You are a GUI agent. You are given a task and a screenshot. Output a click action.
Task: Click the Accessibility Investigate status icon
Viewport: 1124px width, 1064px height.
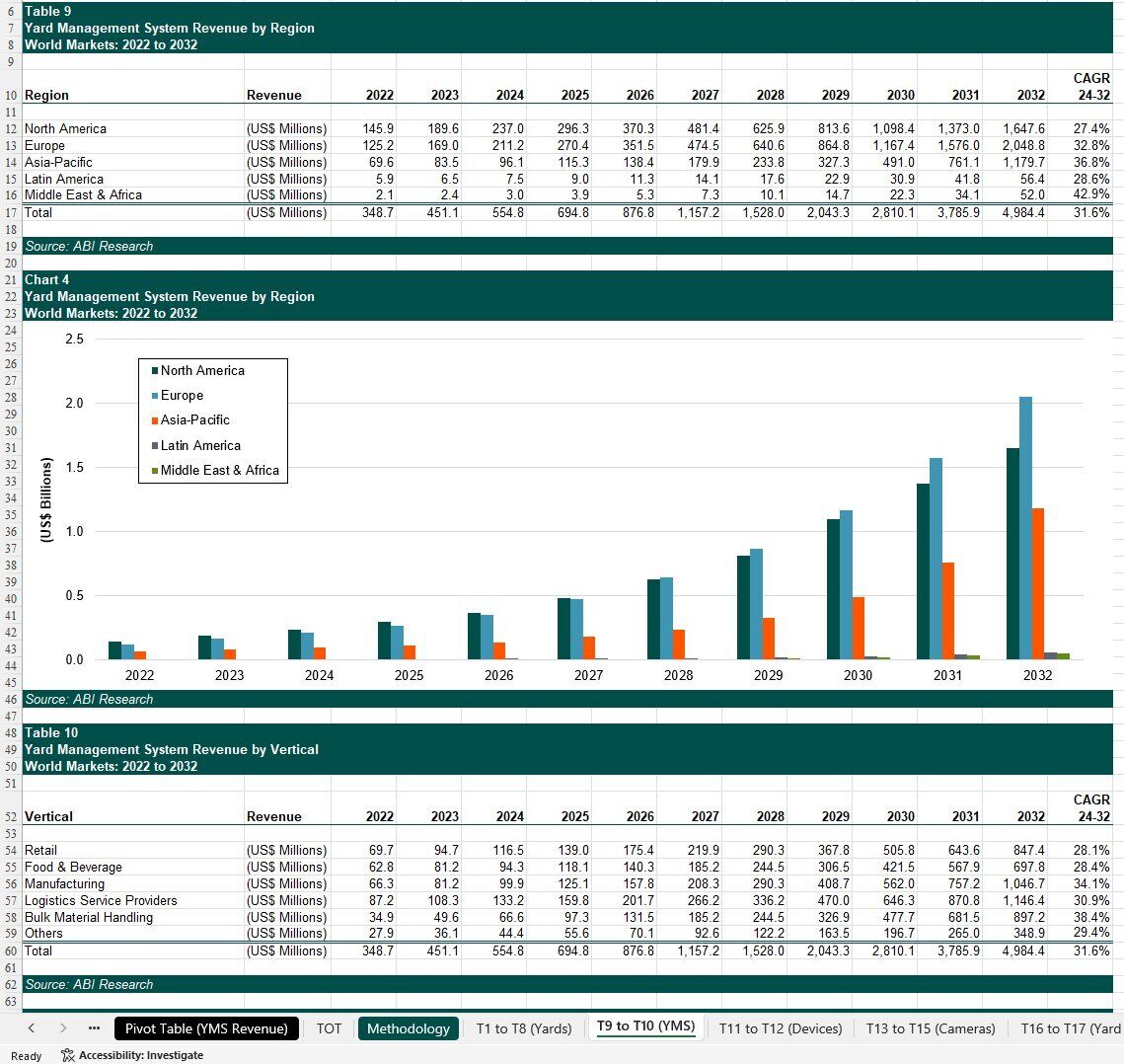click(68, 1055)
